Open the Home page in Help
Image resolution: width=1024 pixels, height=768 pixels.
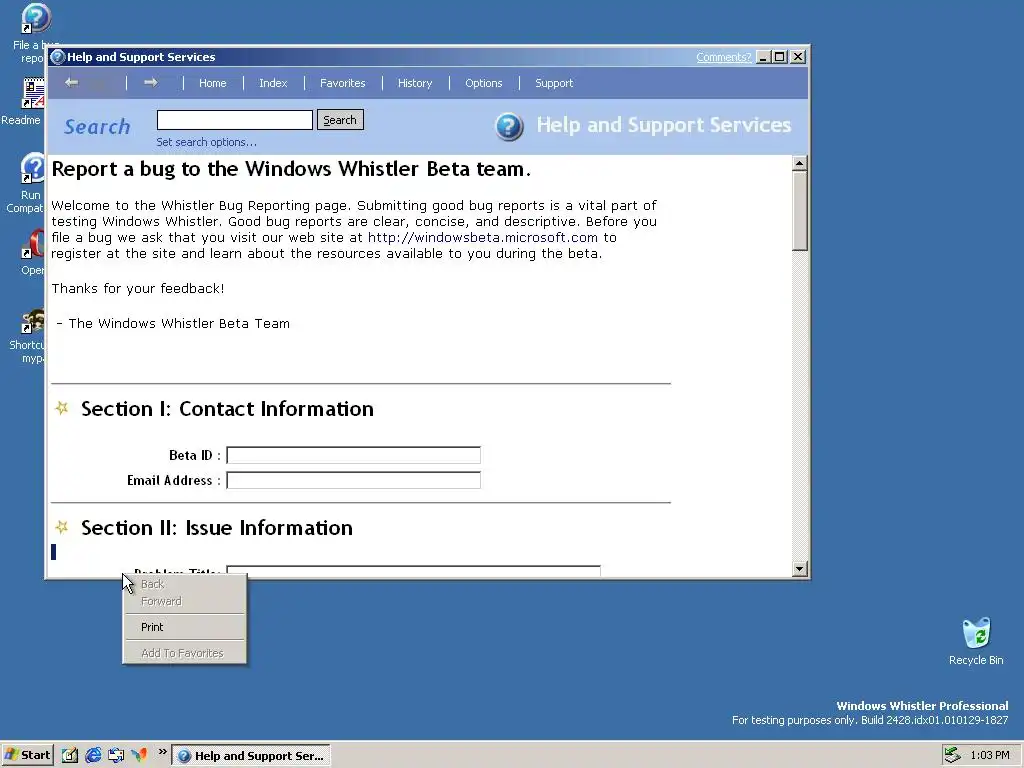(x=212, y=83)
